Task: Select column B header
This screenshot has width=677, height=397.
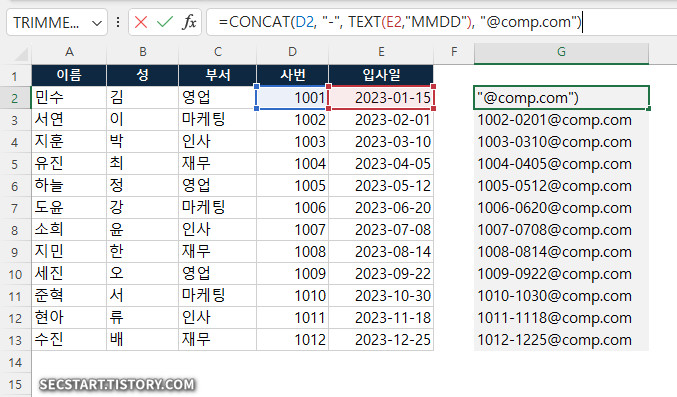Action: pyautogui.click(x=142, y=52)
